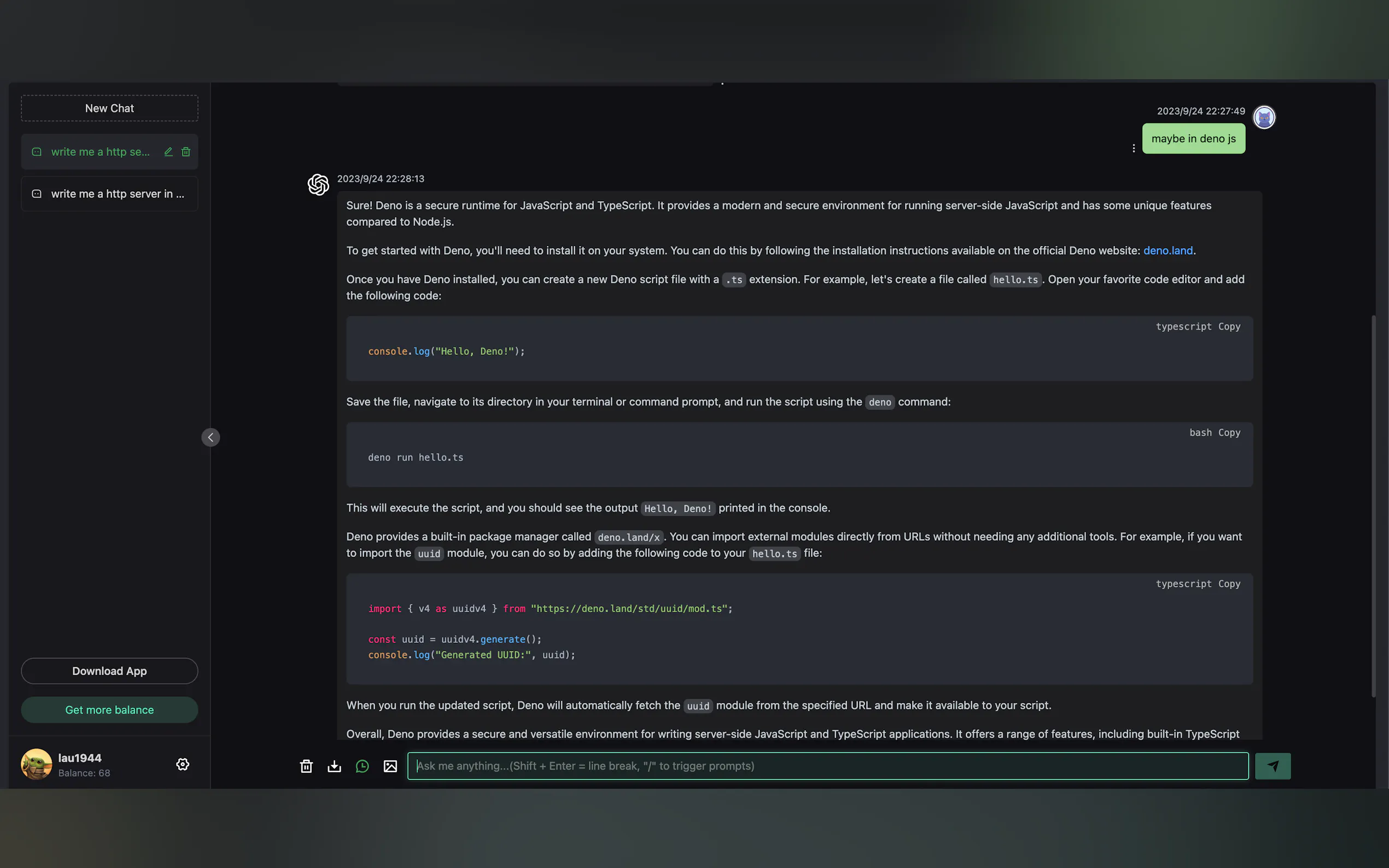Delete the active chat with the sidebar trash icon

click(186, 151)
